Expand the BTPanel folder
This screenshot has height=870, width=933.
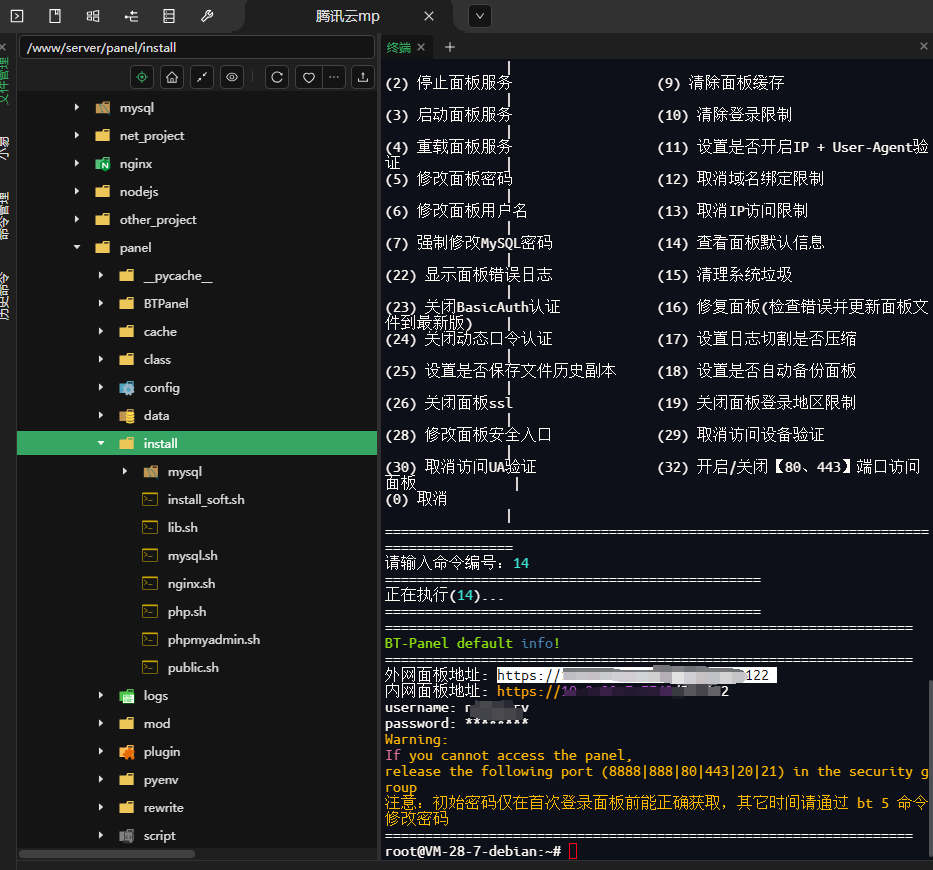[101, 303]
